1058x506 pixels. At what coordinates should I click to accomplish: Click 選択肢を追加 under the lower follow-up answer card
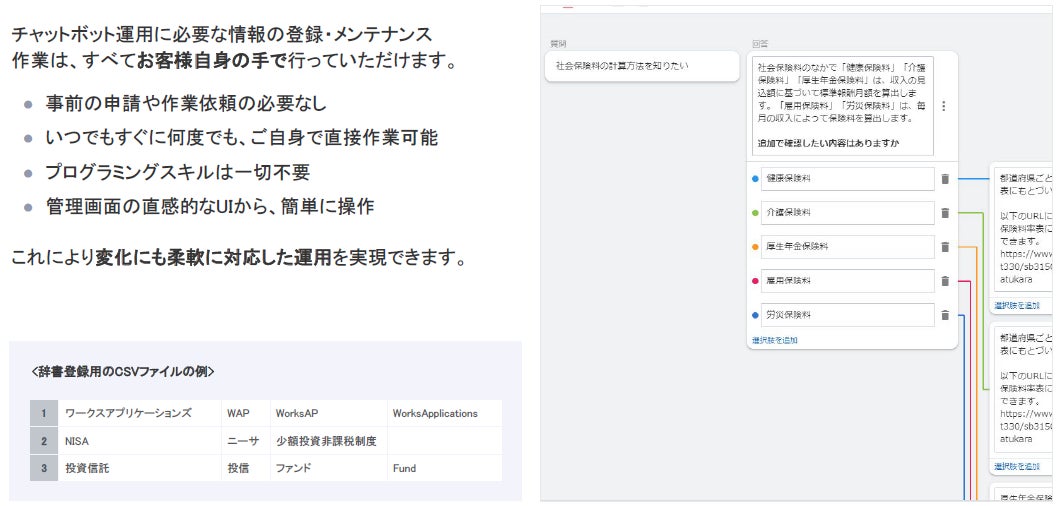pyautogui.click(x=1017, y=466)
